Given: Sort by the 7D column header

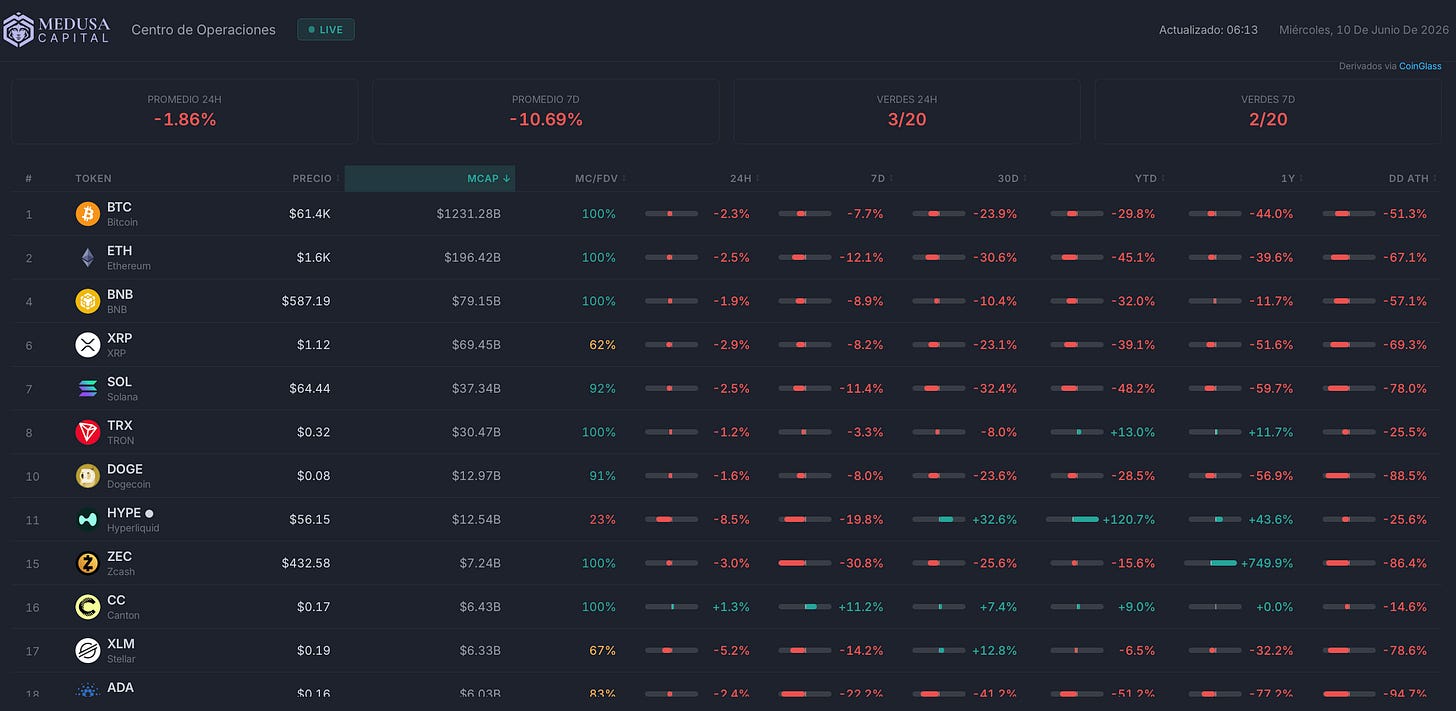Looking at the screenshot, I should (x=881, y=178).
